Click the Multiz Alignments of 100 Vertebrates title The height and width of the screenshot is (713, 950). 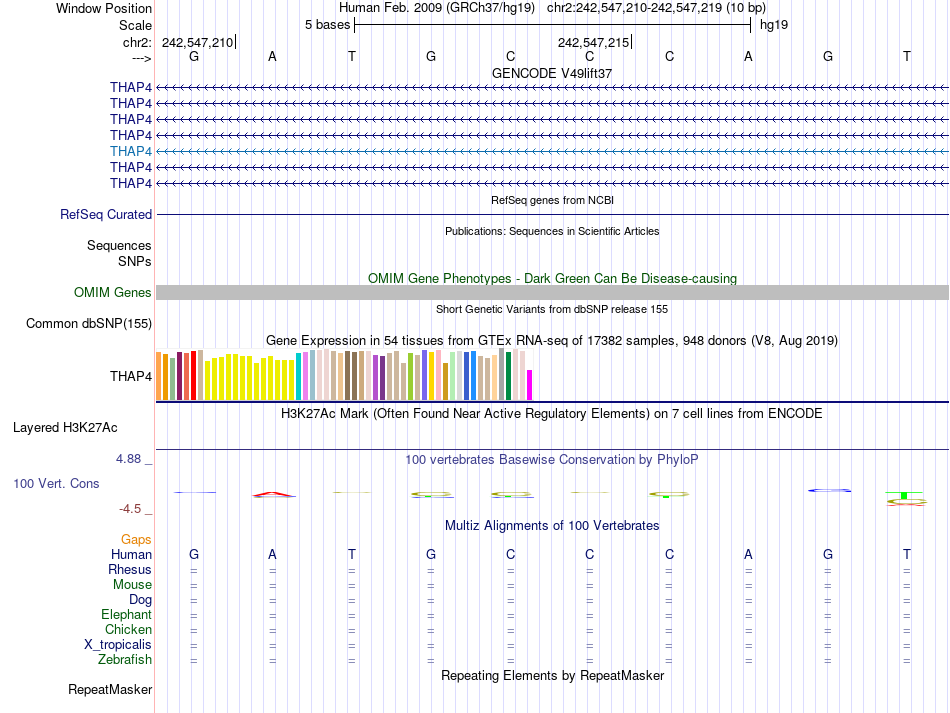pyautogui.click(x=552, y=526)
